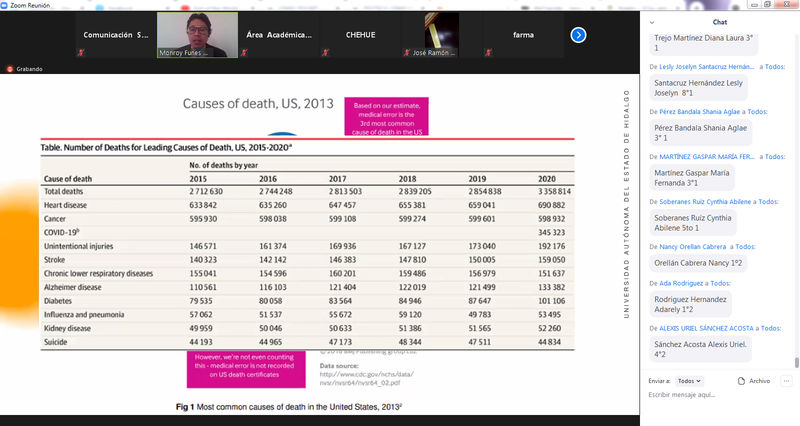
Task: Click the chat panel scrollbar thumb
Action: coord(796,362)
